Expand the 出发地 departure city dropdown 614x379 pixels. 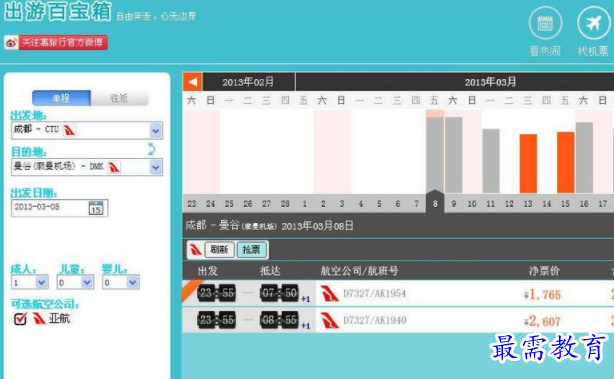156,130
